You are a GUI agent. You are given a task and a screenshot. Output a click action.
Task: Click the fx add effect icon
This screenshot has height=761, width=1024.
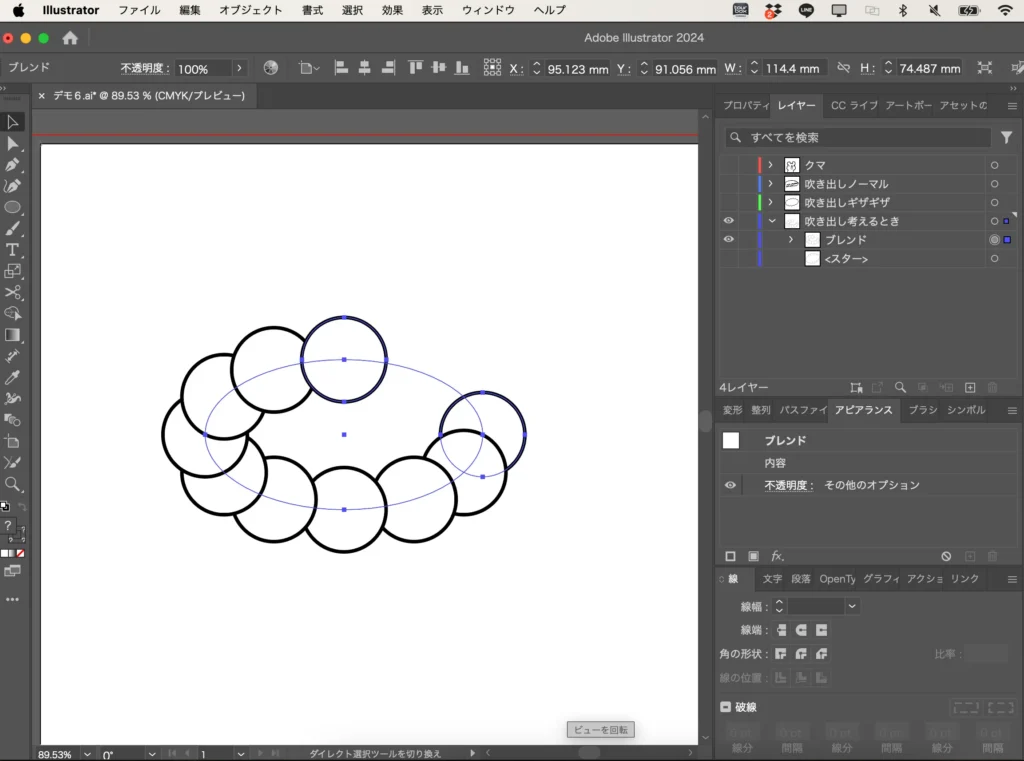777,556
